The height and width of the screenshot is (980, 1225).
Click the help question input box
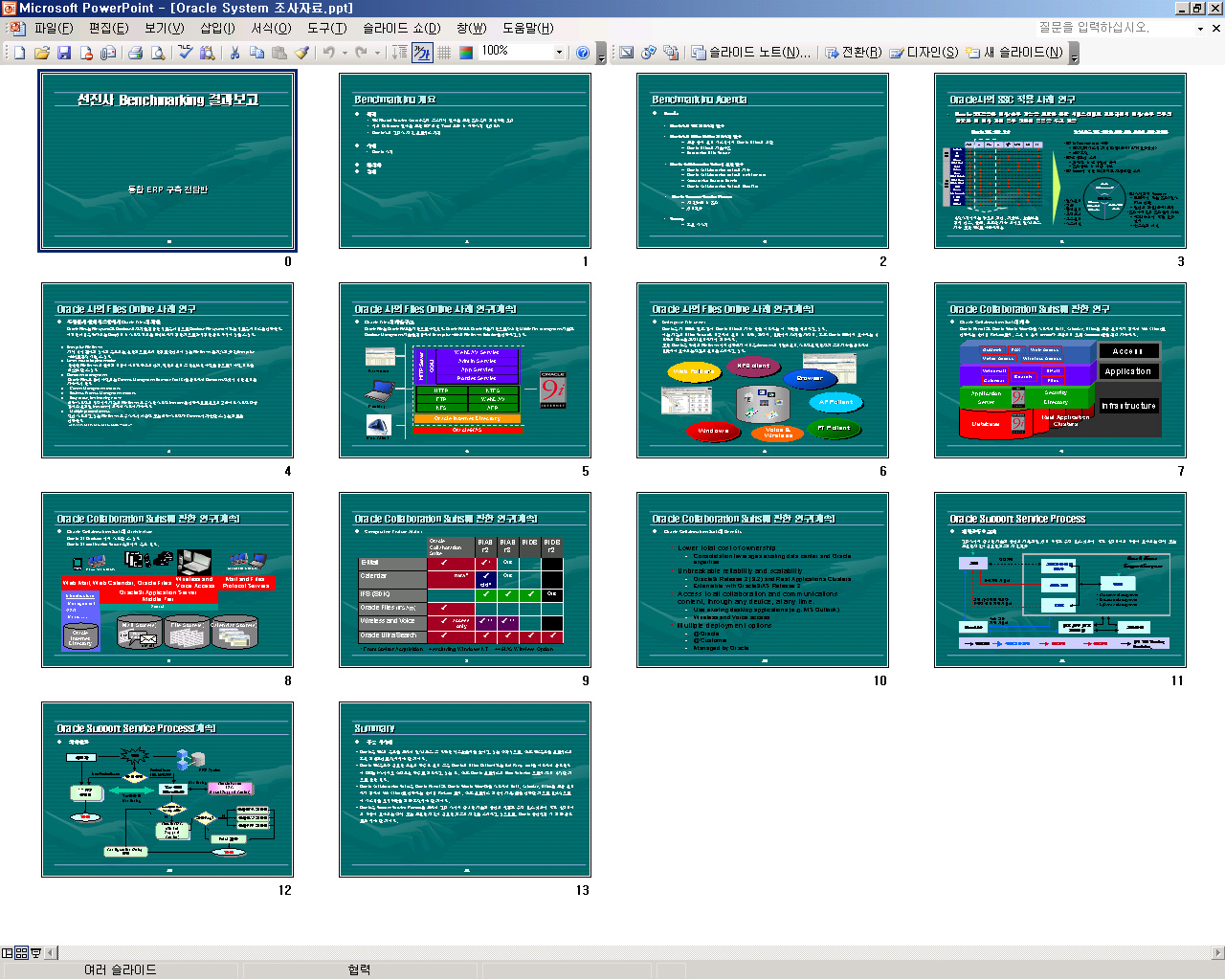click(x=1115, y=28)
